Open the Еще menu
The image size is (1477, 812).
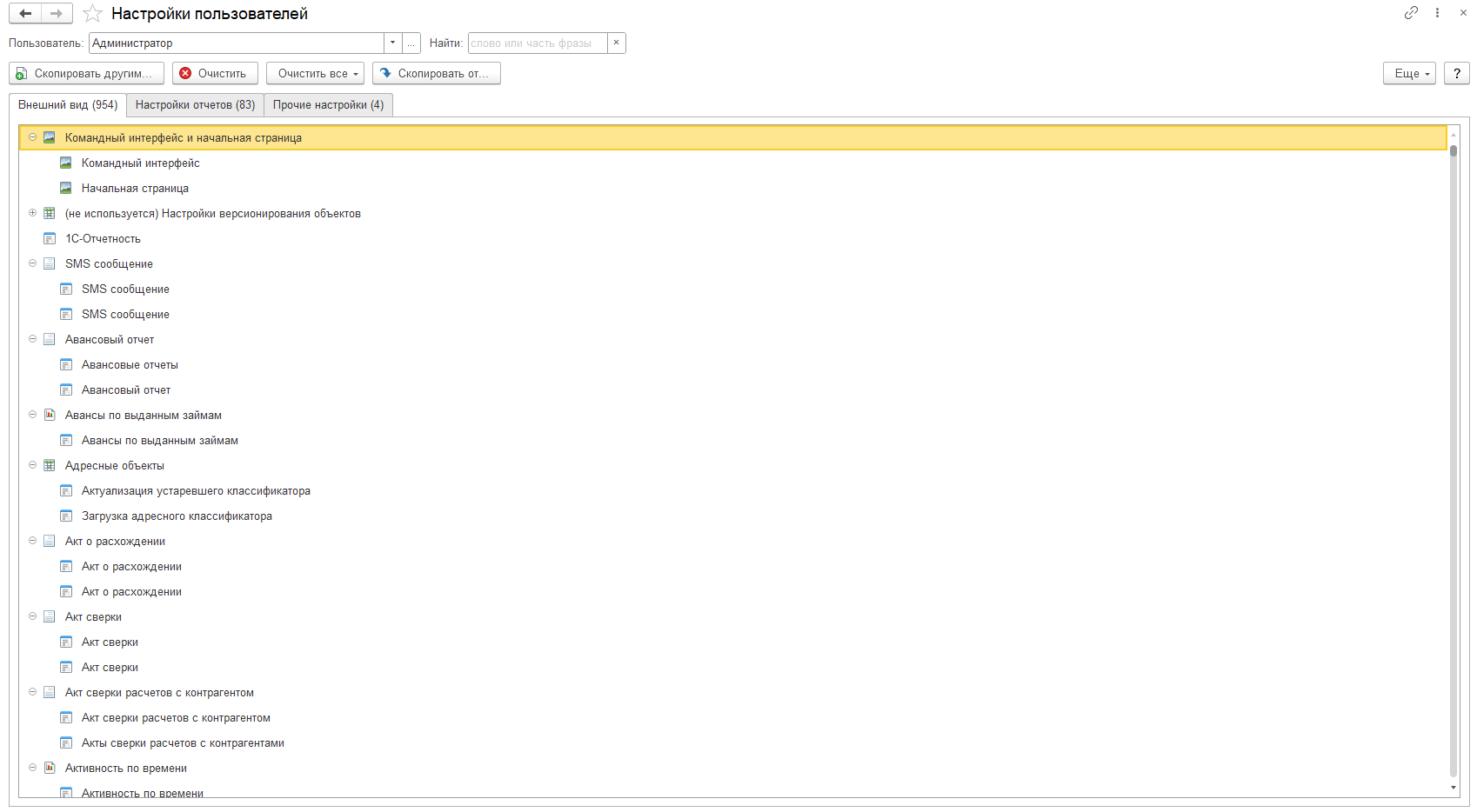[1409, 74]
